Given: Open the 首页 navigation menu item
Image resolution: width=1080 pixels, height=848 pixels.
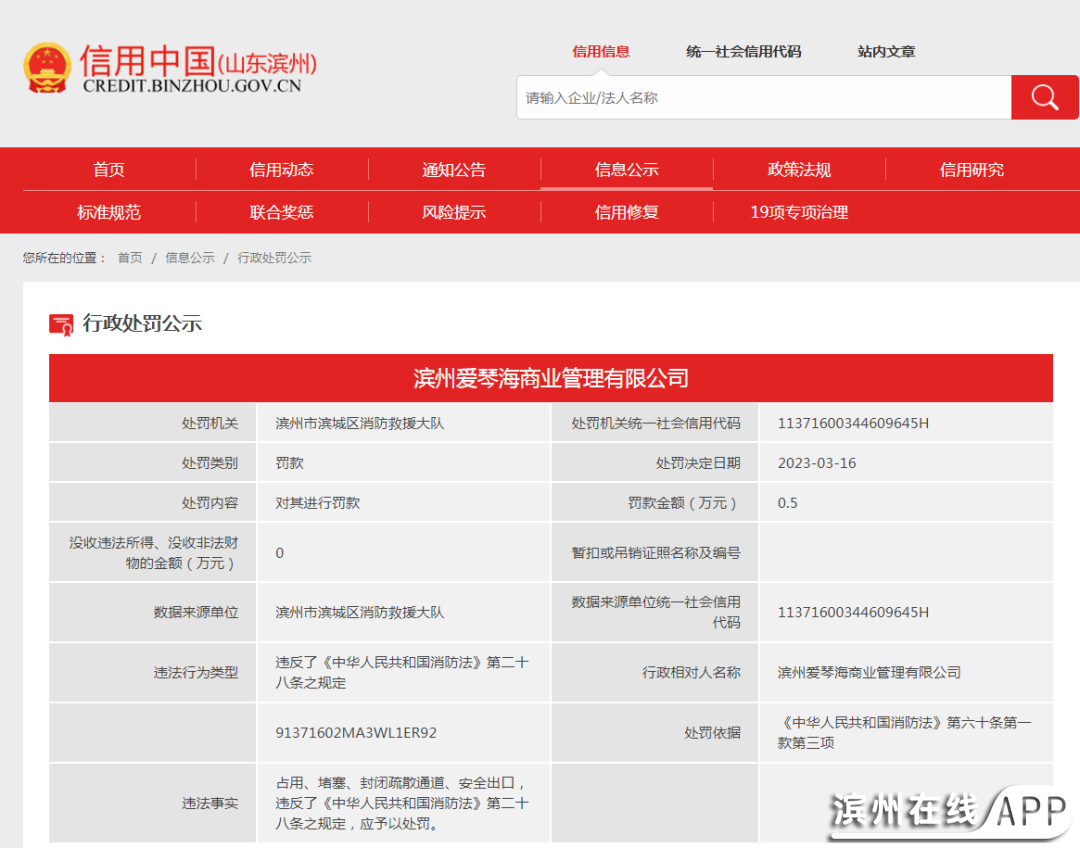Looking at the screenshot, I should tap(109, 170).
